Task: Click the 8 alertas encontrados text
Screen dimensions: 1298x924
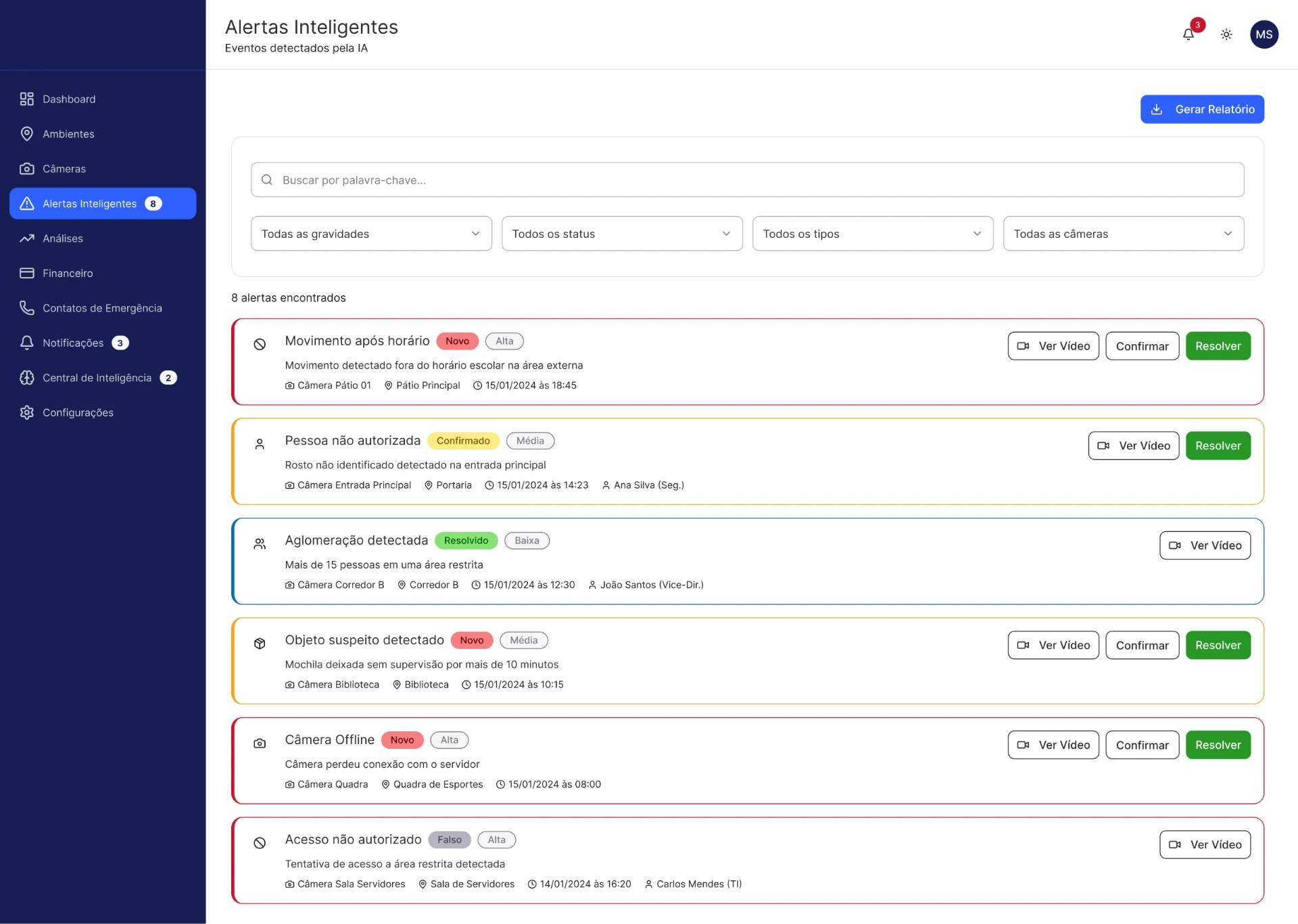Action: pyautogui.click(x=289, y=298)
